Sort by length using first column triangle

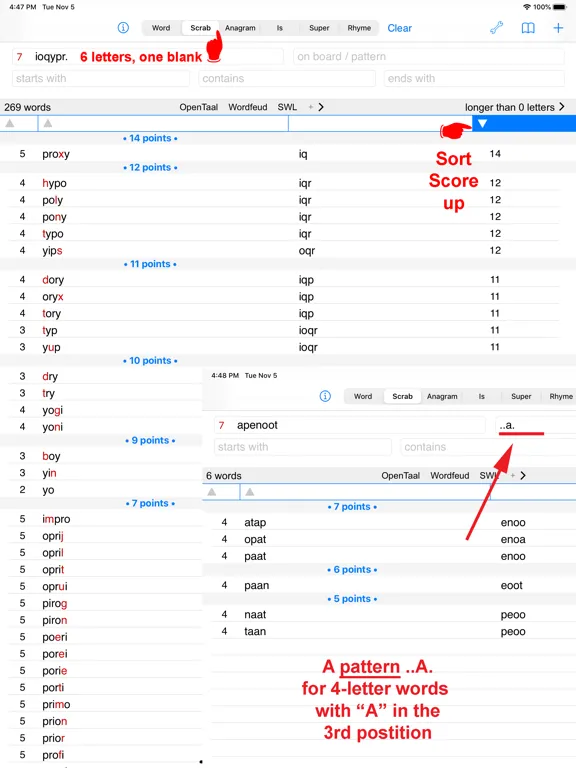coord(9,123)
